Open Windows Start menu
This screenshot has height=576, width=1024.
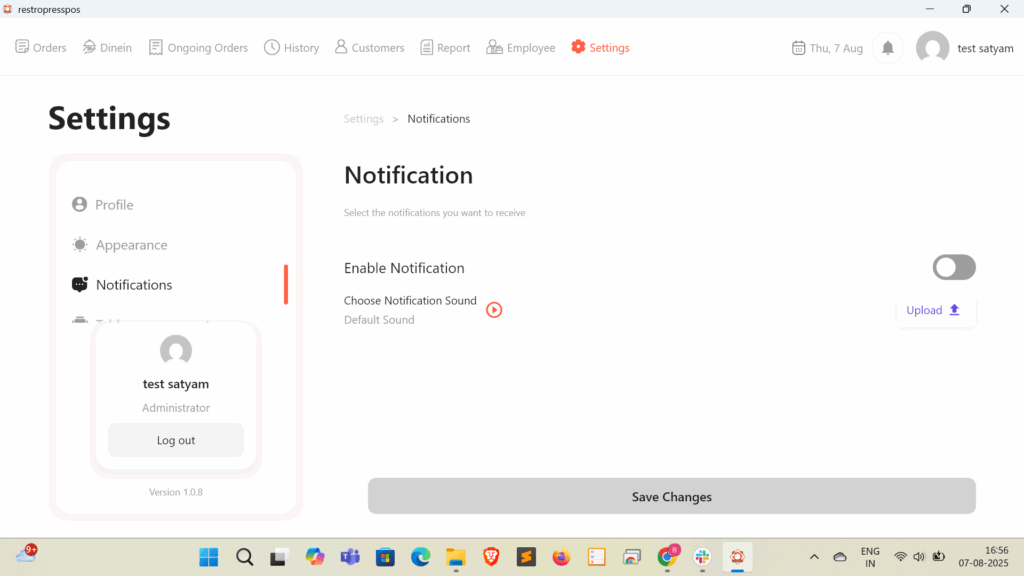click(x=209, y=557)
